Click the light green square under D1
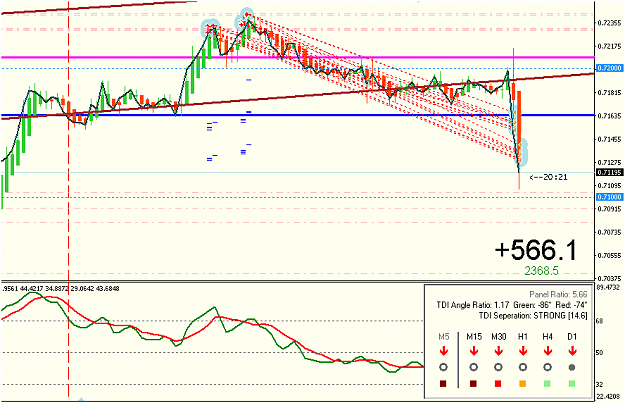The height and width of the screenshot is (403, 625). click(572, 384)
